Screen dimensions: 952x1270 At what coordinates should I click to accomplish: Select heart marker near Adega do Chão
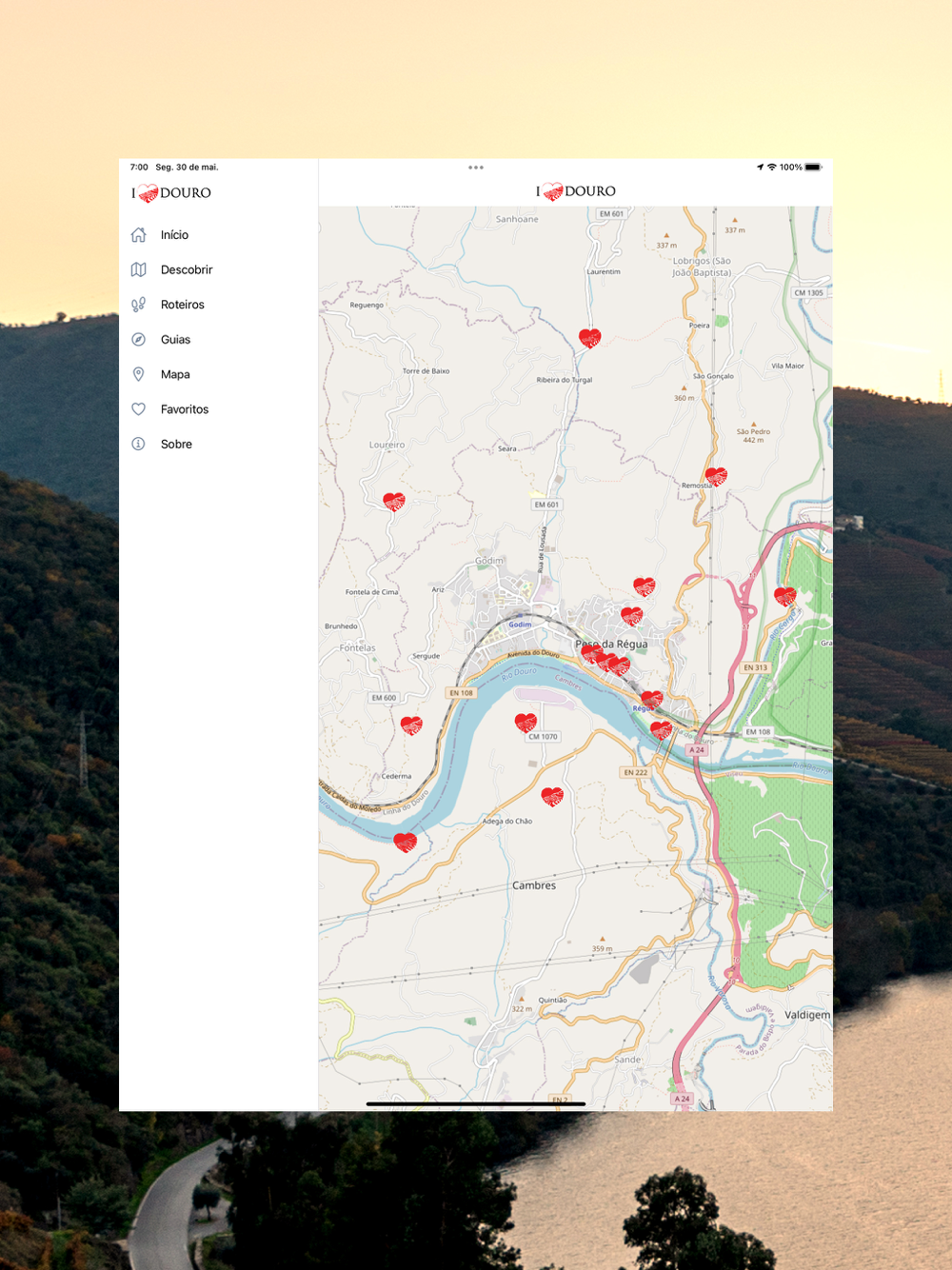click(x=552, y=796)
